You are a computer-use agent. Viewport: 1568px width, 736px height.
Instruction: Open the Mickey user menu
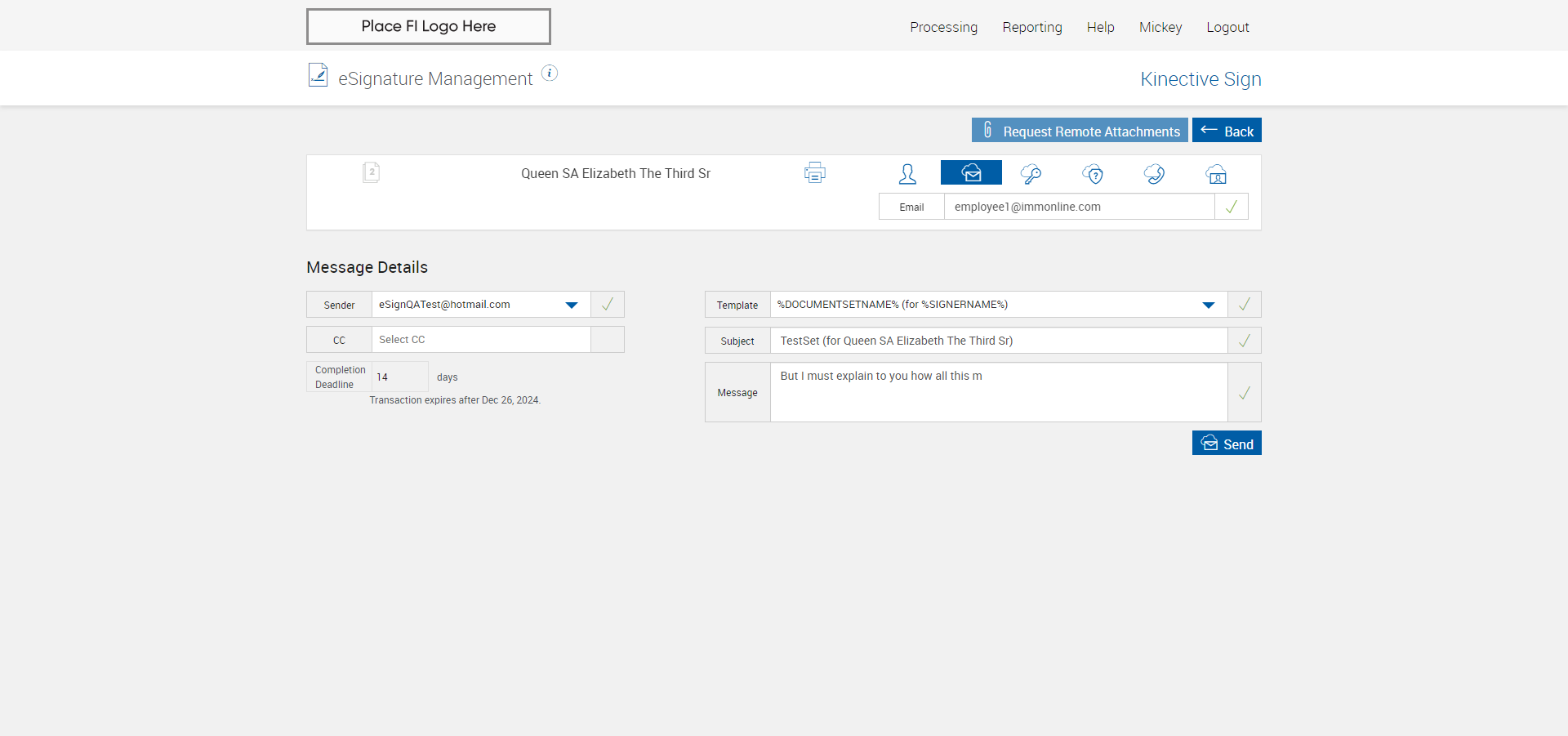pyautogui.click(x=1160, y=27)
